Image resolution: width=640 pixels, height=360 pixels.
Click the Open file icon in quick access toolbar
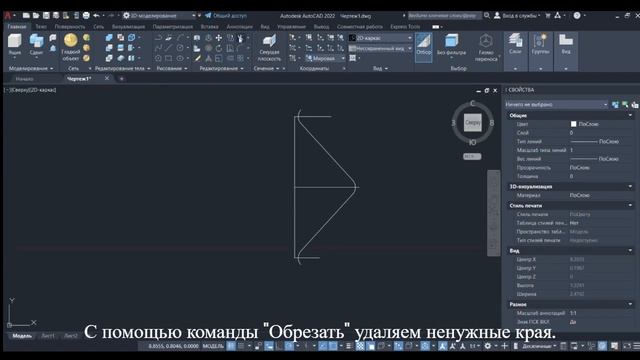click(36, 16)
